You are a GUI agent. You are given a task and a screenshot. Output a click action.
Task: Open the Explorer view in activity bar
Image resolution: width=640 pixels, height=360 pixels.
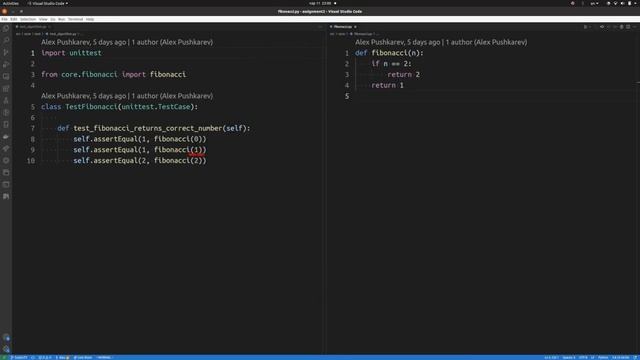point(6,29)
